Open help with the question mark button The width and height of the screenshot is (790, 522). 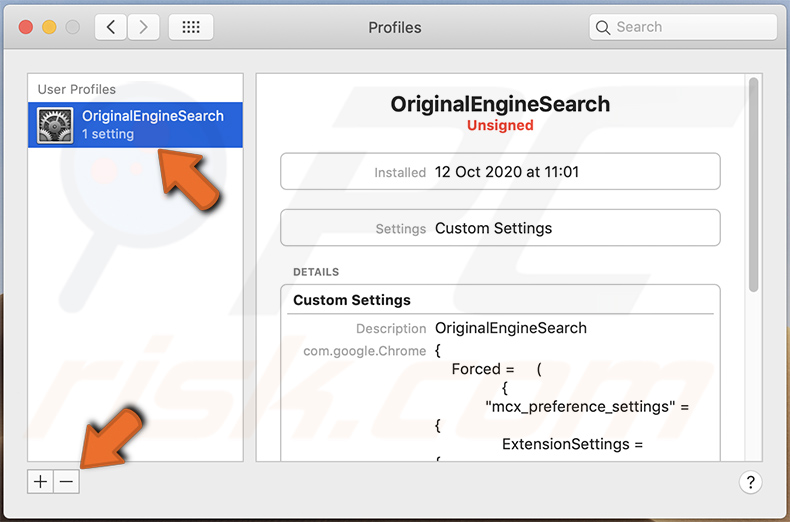point(750,482)
